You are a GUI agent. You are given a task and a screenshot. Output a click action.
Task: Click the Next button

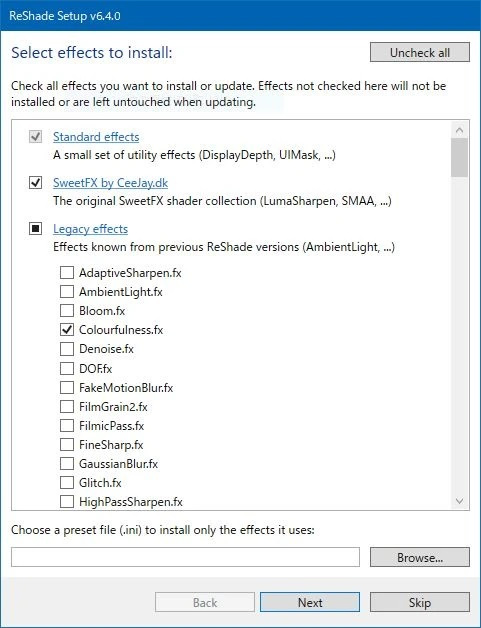[x=310, y=602]
